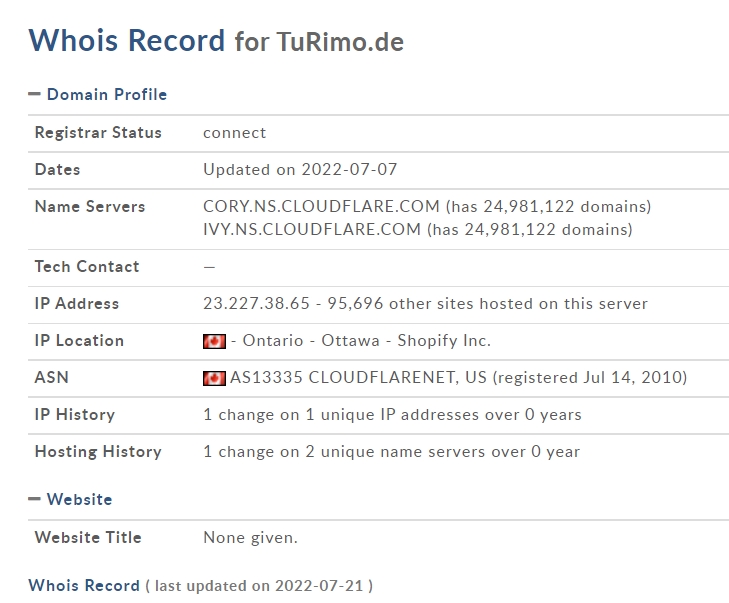The height and width of the screenshot is (603, 729).
Task: Select the 'None given.' website title value
Action: (251, 538)
